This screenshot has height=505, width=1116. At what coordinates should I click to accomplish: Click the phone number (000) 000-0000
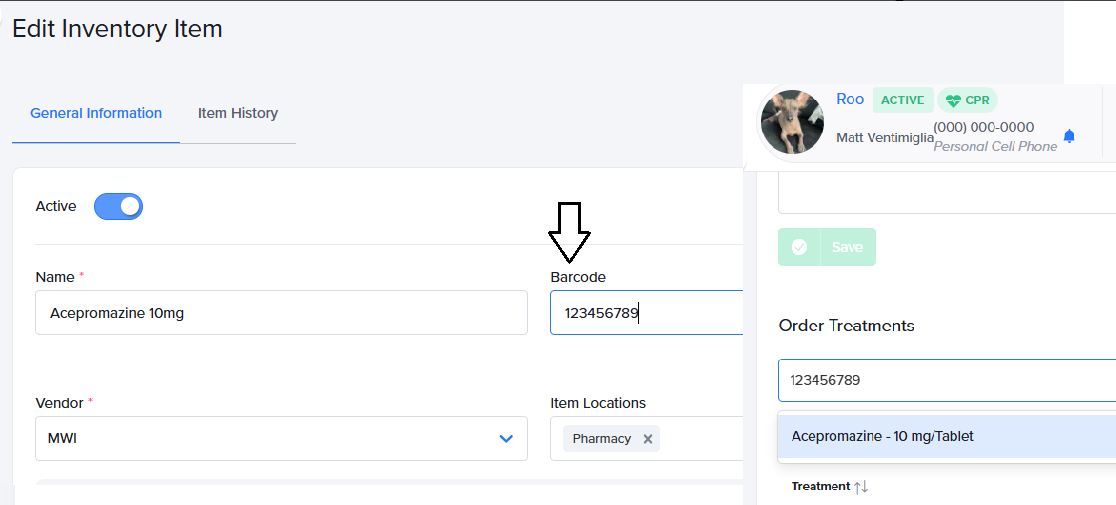(984, 128)
